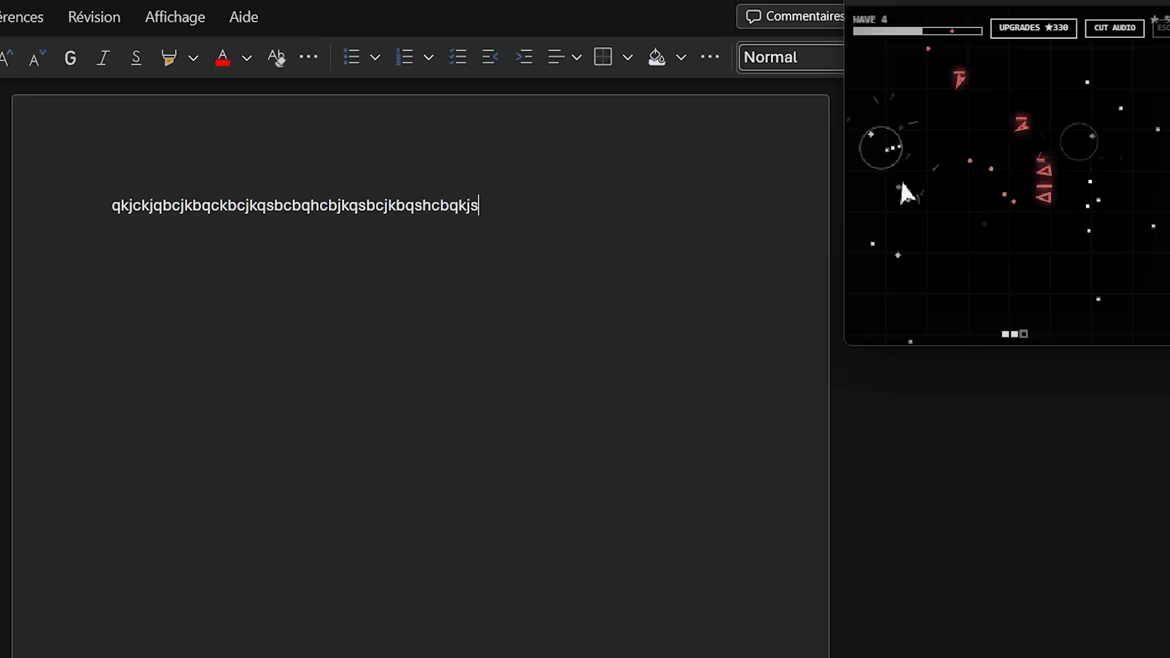Click the "WAVE 4" label in the game
This screenshot has width=1170, height=658.
870,19
